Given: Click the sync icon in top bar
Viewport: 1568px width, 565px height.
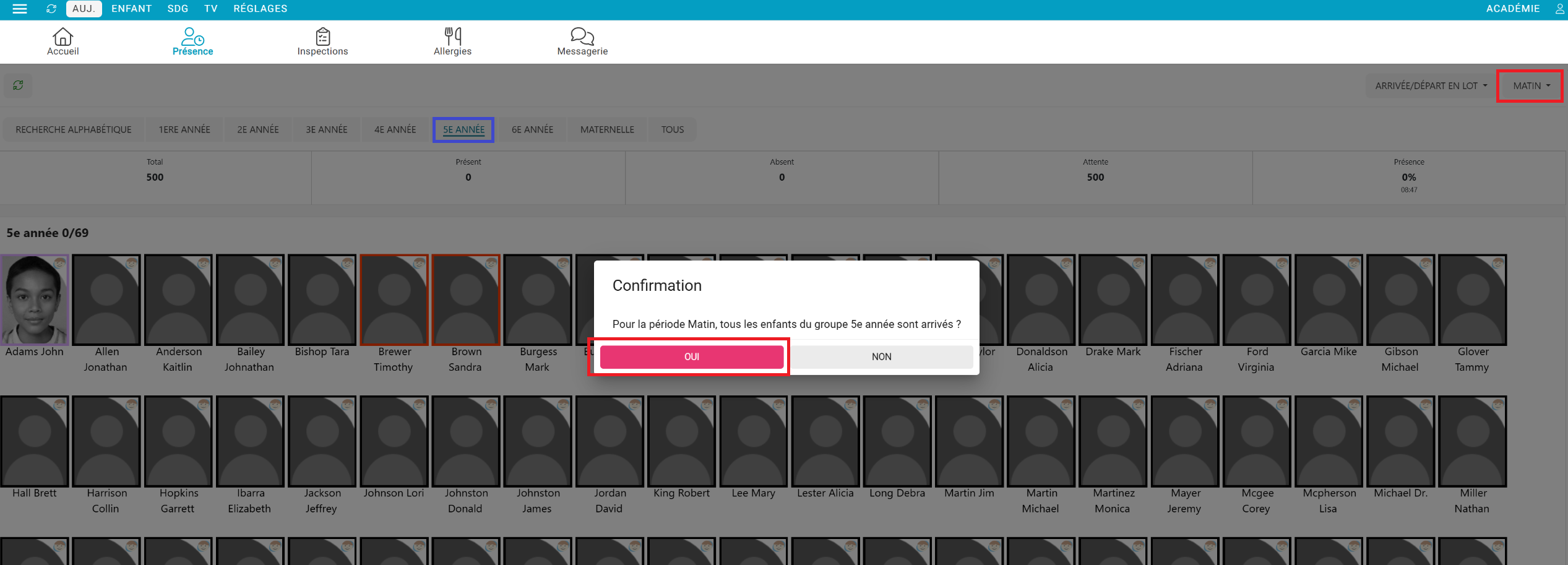Looking at the screenshot, I should [x=51, y=9].
